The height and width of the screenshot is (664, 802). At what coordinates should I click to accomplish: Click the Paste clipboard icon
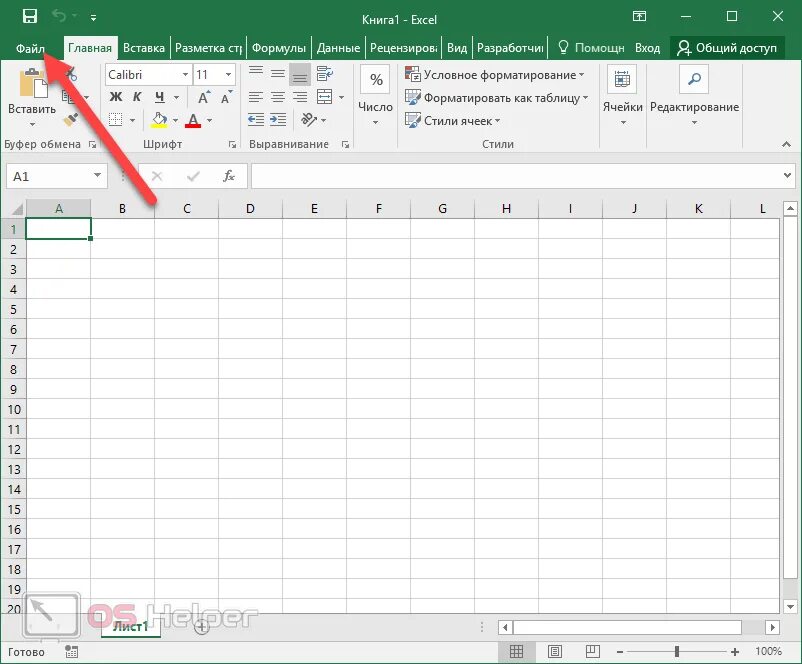click(x=33, y=83)
